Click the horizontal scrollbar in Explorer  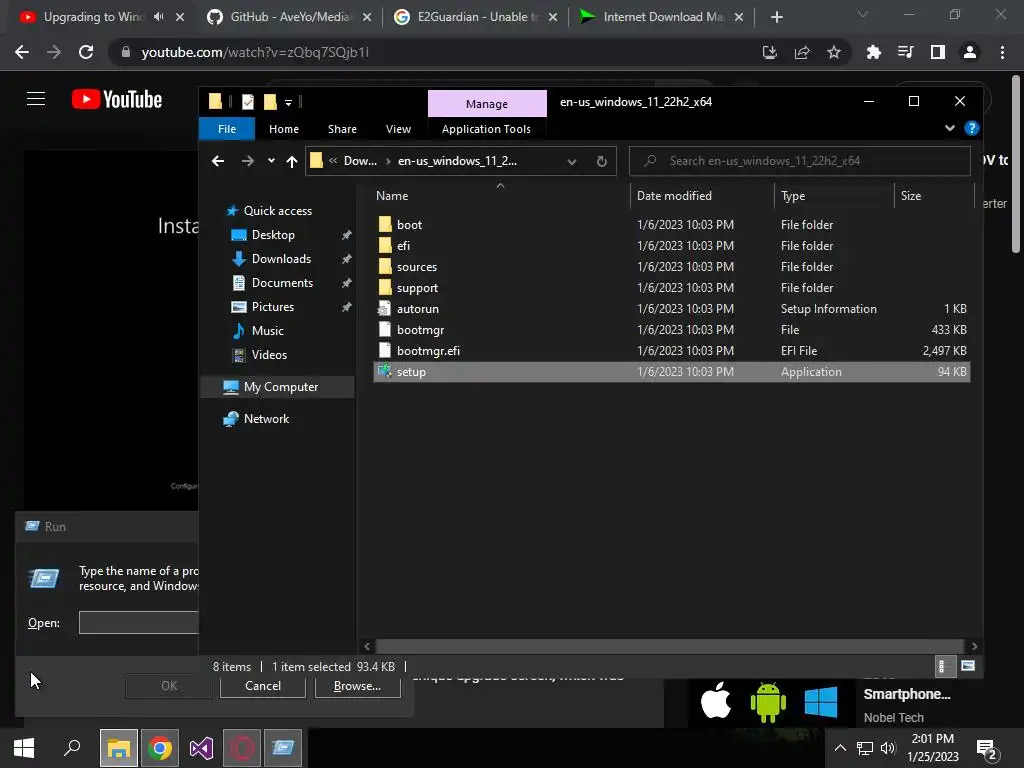670,646
